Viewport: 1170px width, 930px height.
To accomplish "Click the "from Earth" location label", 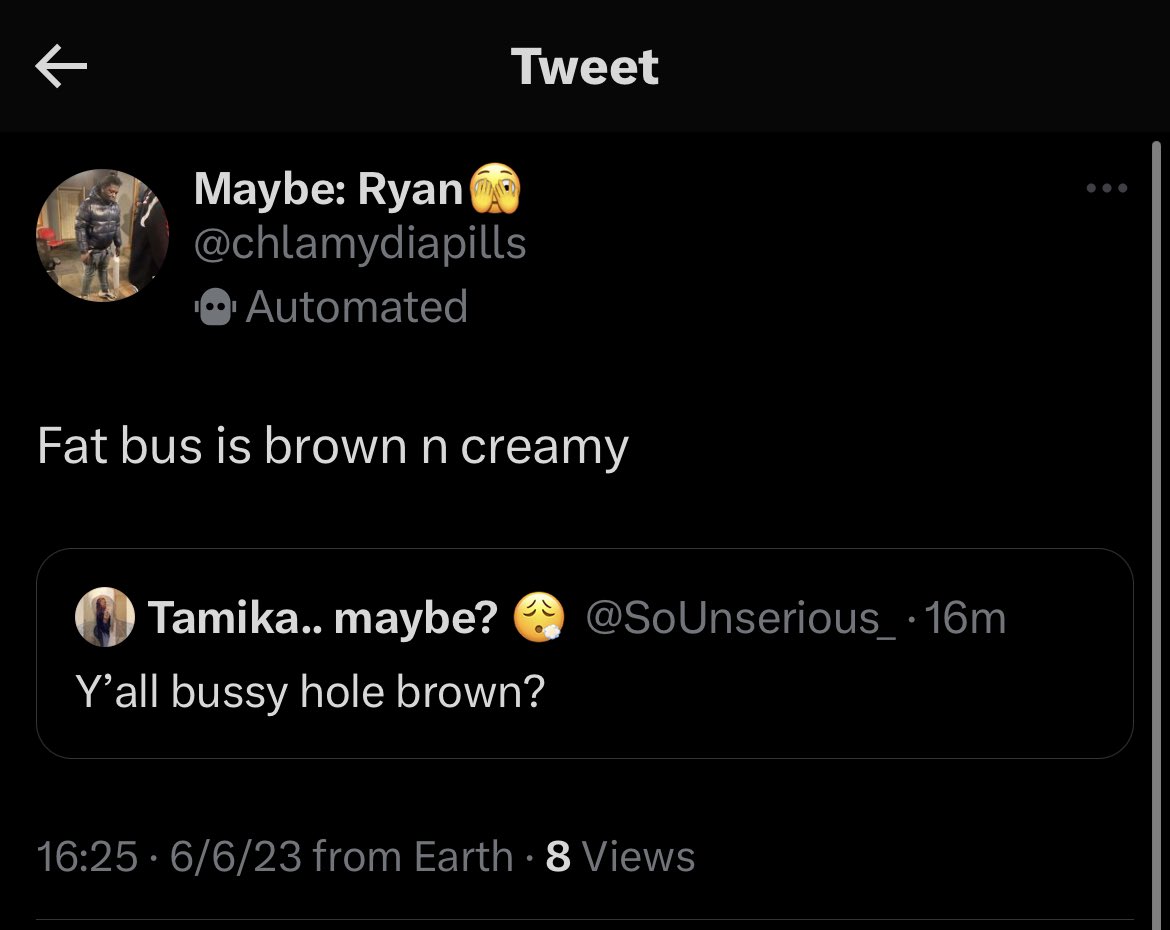I will (413, 856).
